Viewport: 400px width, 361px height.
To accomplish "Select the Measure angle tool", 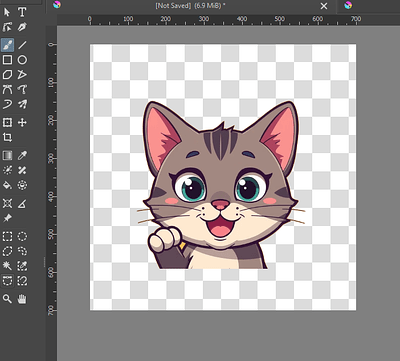I will tap(22, 203).
